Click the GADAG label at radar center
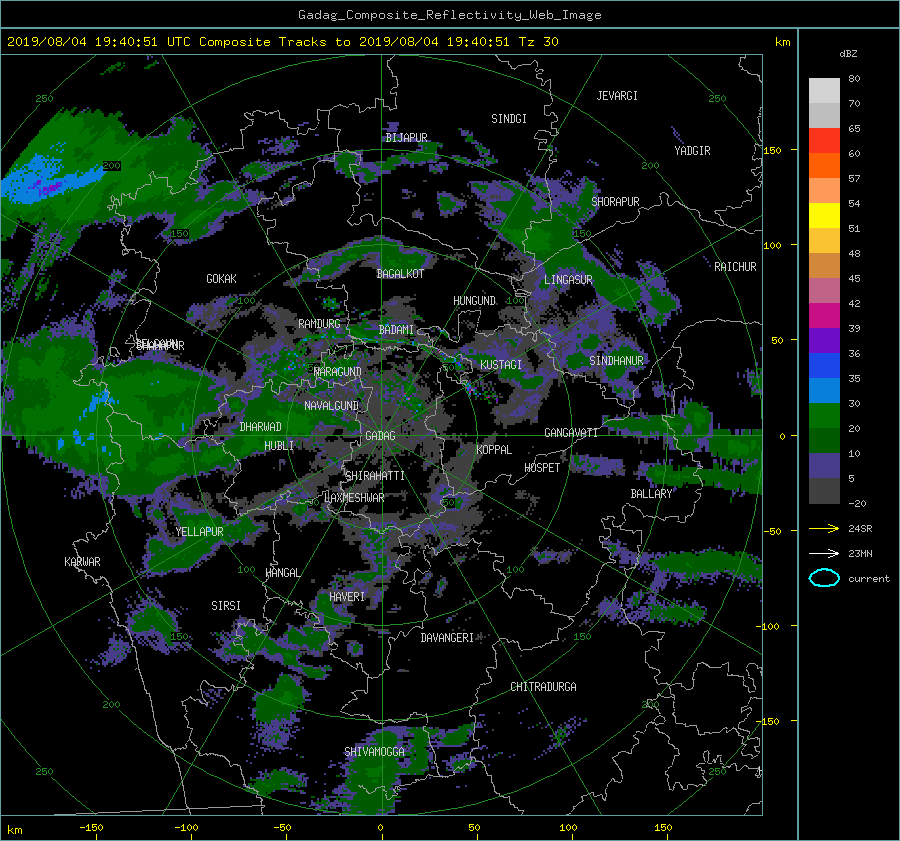 (x=380, y=436)
